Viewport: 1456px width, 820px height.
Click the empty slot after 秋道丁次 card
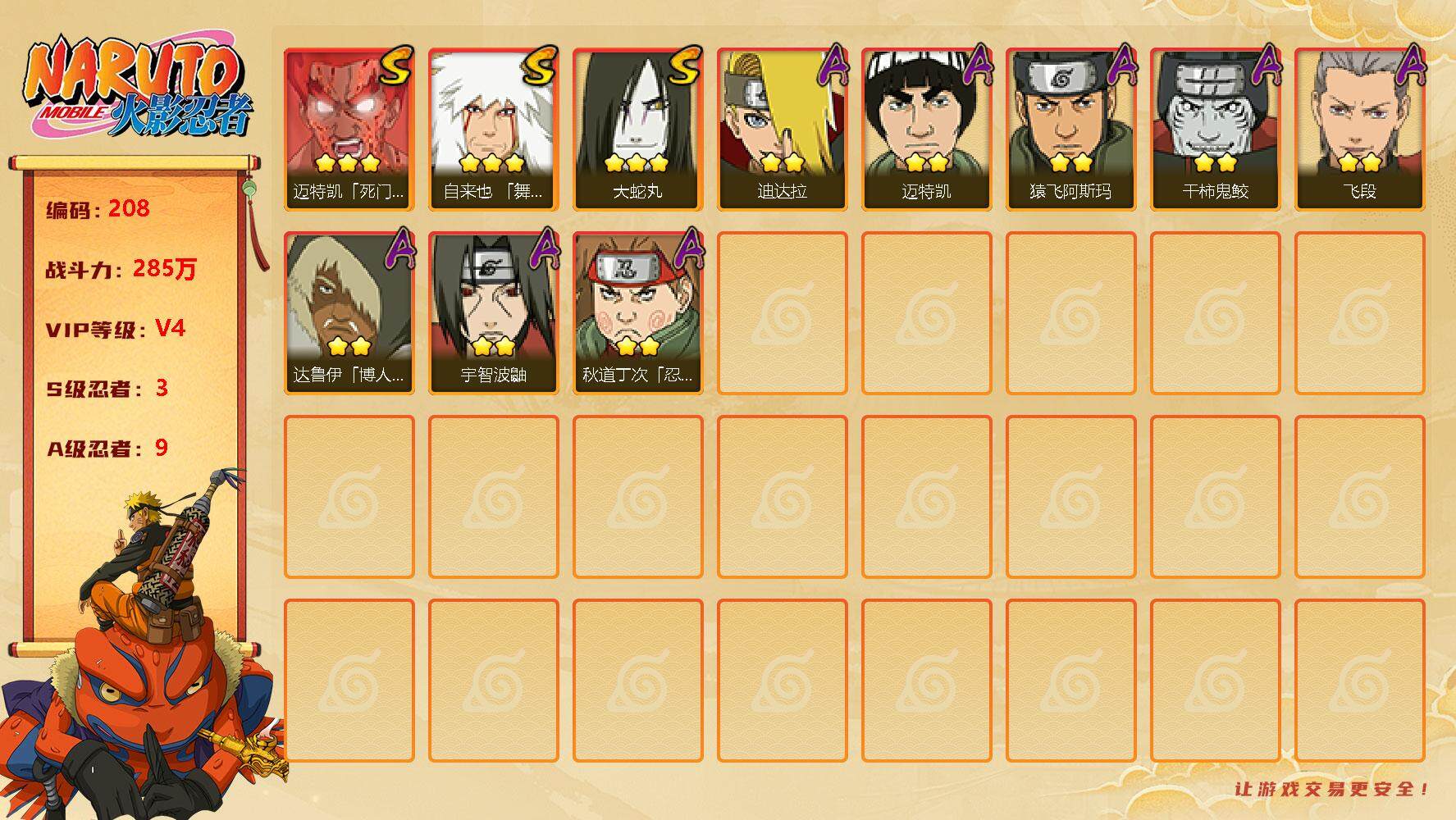782,313
